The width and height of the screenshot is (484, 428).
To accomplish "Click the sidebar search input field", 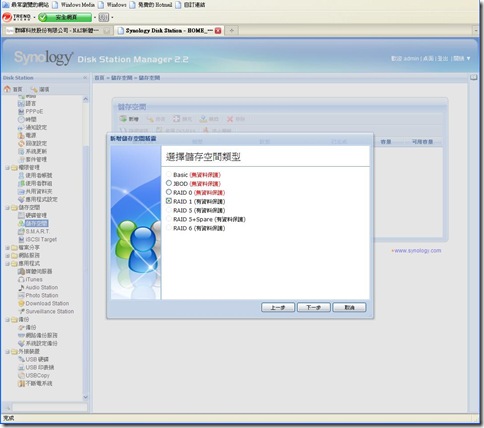I will coord(50,407).
